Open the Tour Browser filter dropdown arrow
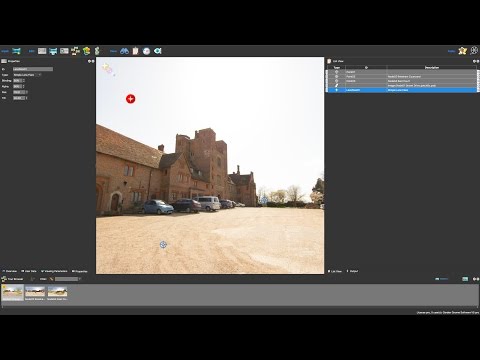Screen dimensions: 480x360 click(x=80, y=279)
